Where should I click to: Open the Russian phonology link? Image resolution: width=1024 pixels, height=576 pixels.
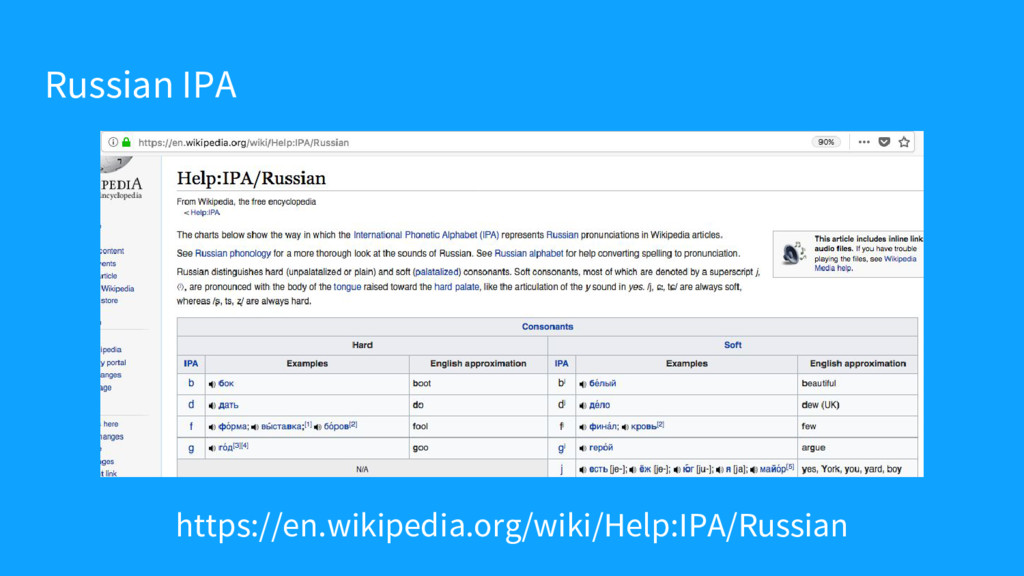point(232,253)
